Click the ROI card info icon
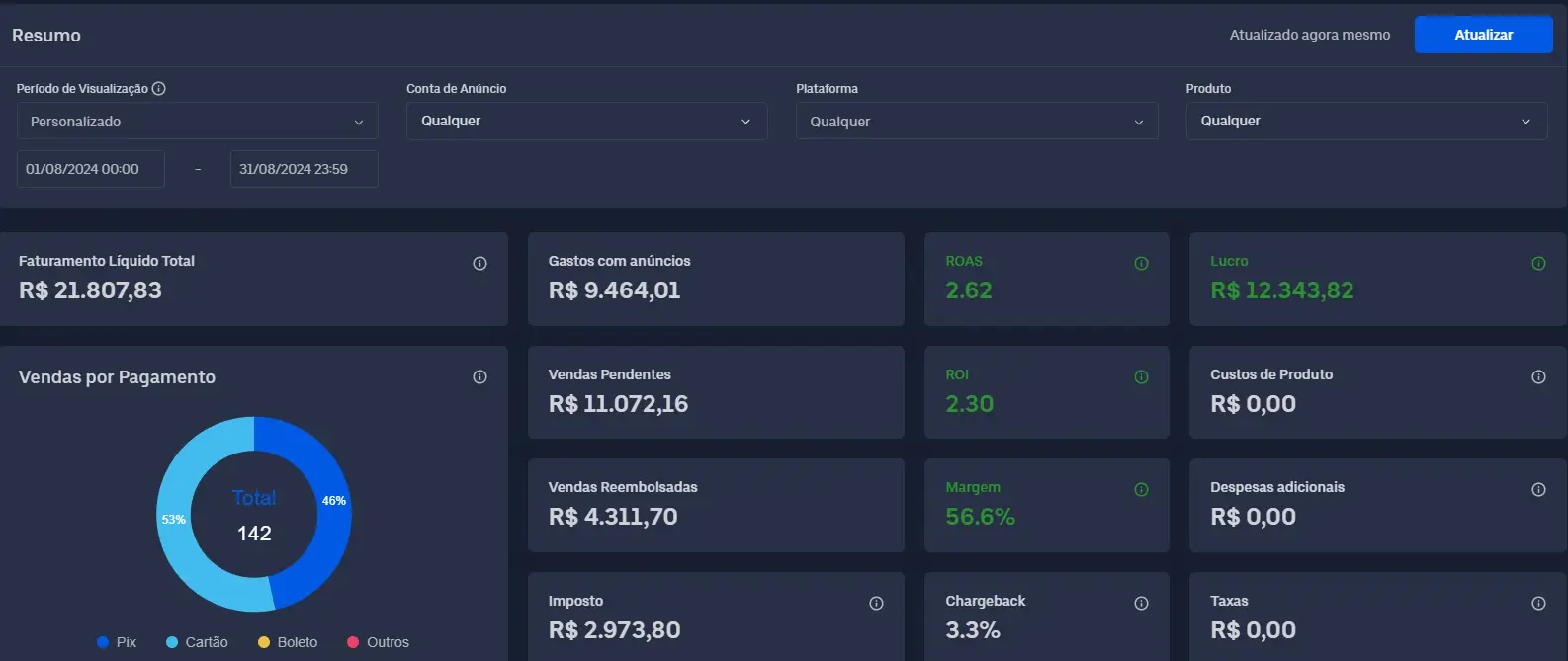 pyautogui.click(x=1141, y=377)
